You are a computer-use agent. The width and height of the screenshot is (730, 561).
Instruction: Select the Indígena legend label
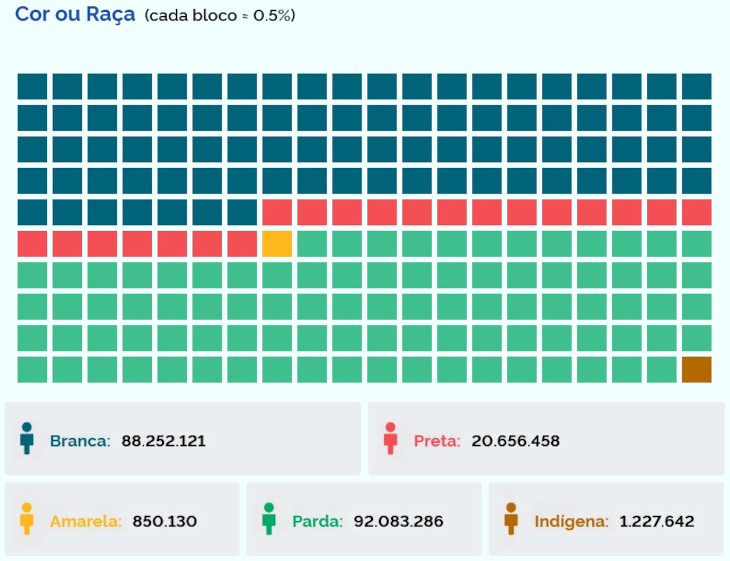(x=571, y=521)
